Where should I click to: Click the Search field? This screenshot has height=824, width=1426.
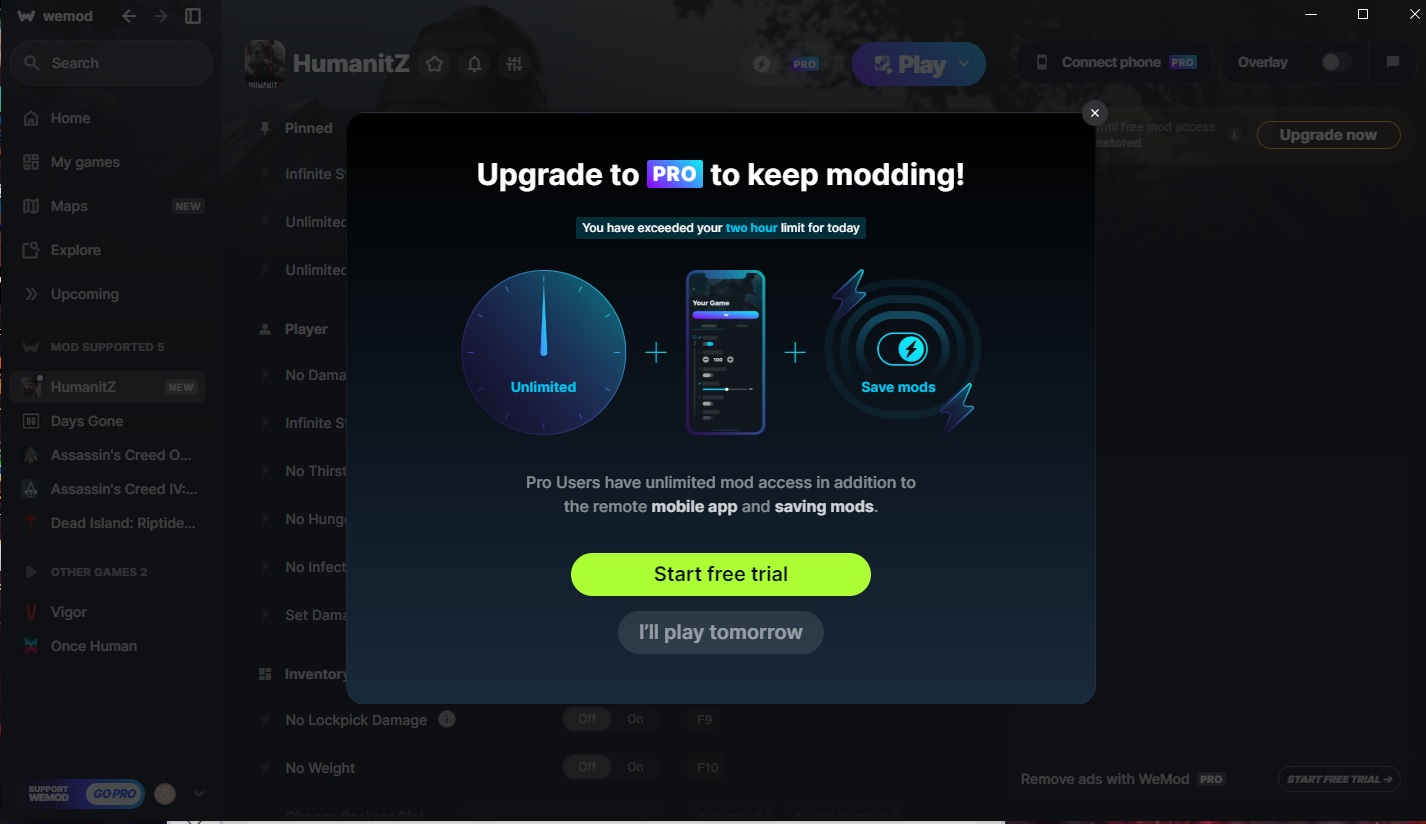[111, 63]
